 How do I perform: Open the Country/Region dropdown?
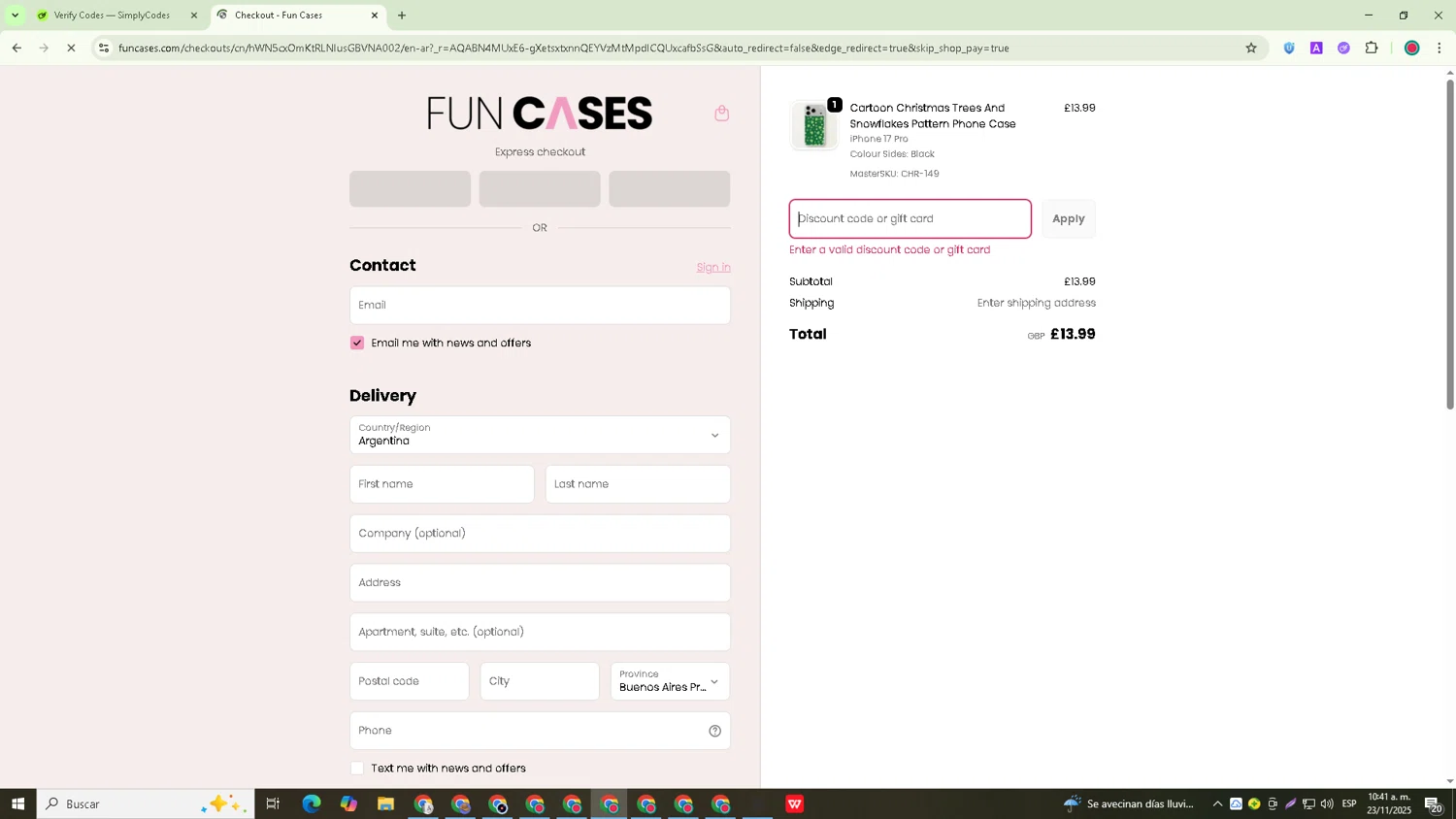pyautogui.click(x=540, y=435)
